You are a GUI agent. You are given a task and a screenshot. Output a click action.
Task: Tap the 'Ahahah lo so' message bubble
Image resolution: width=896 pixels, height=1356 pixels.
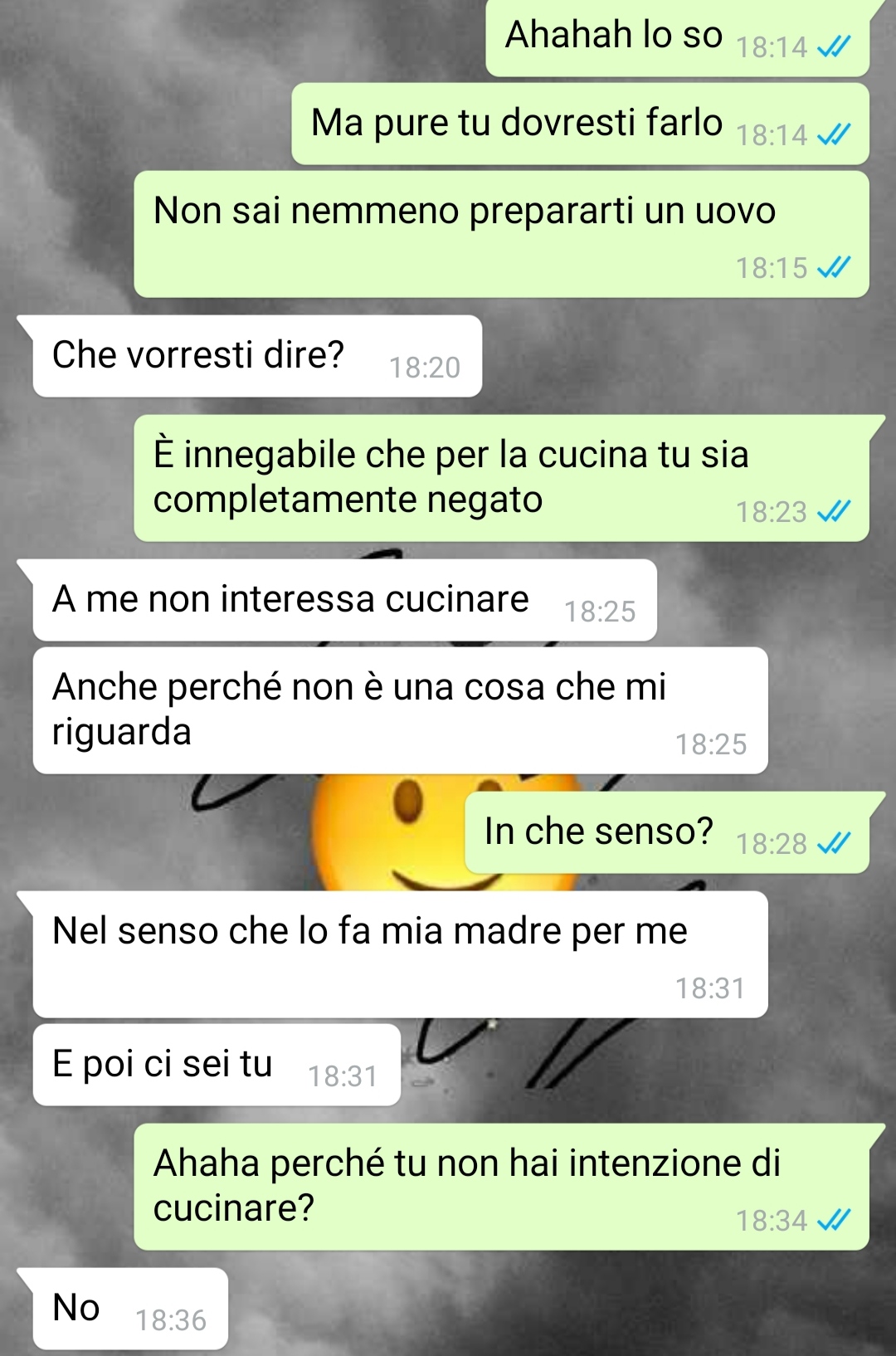pos(678,38)
